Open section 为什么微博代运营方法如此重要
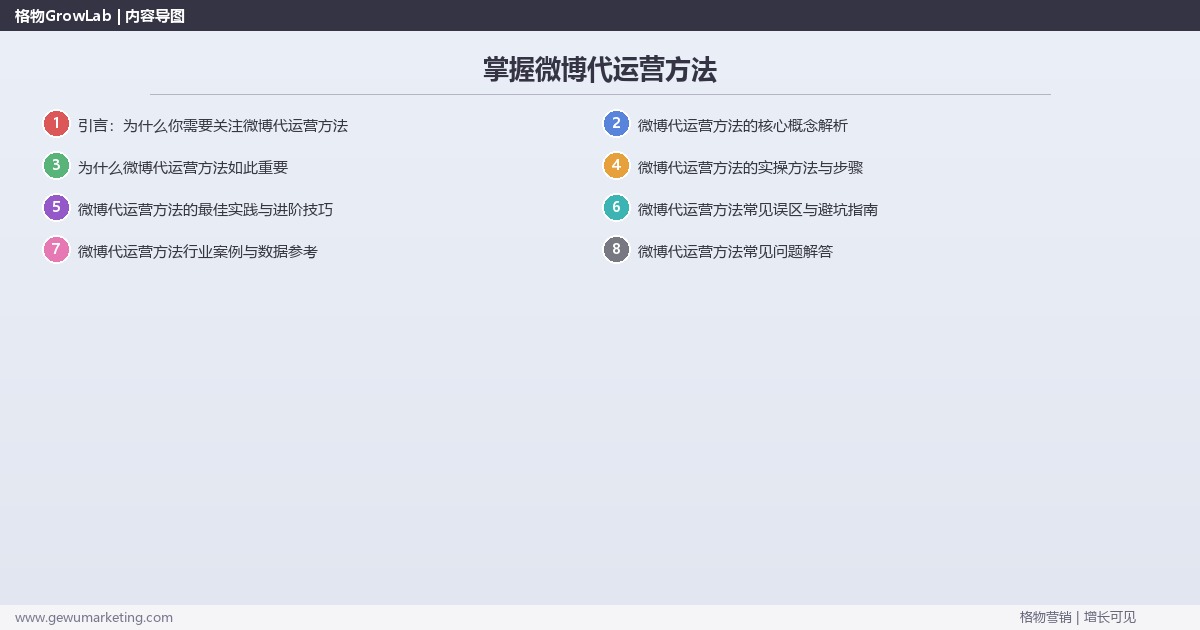 pos(183,168)
